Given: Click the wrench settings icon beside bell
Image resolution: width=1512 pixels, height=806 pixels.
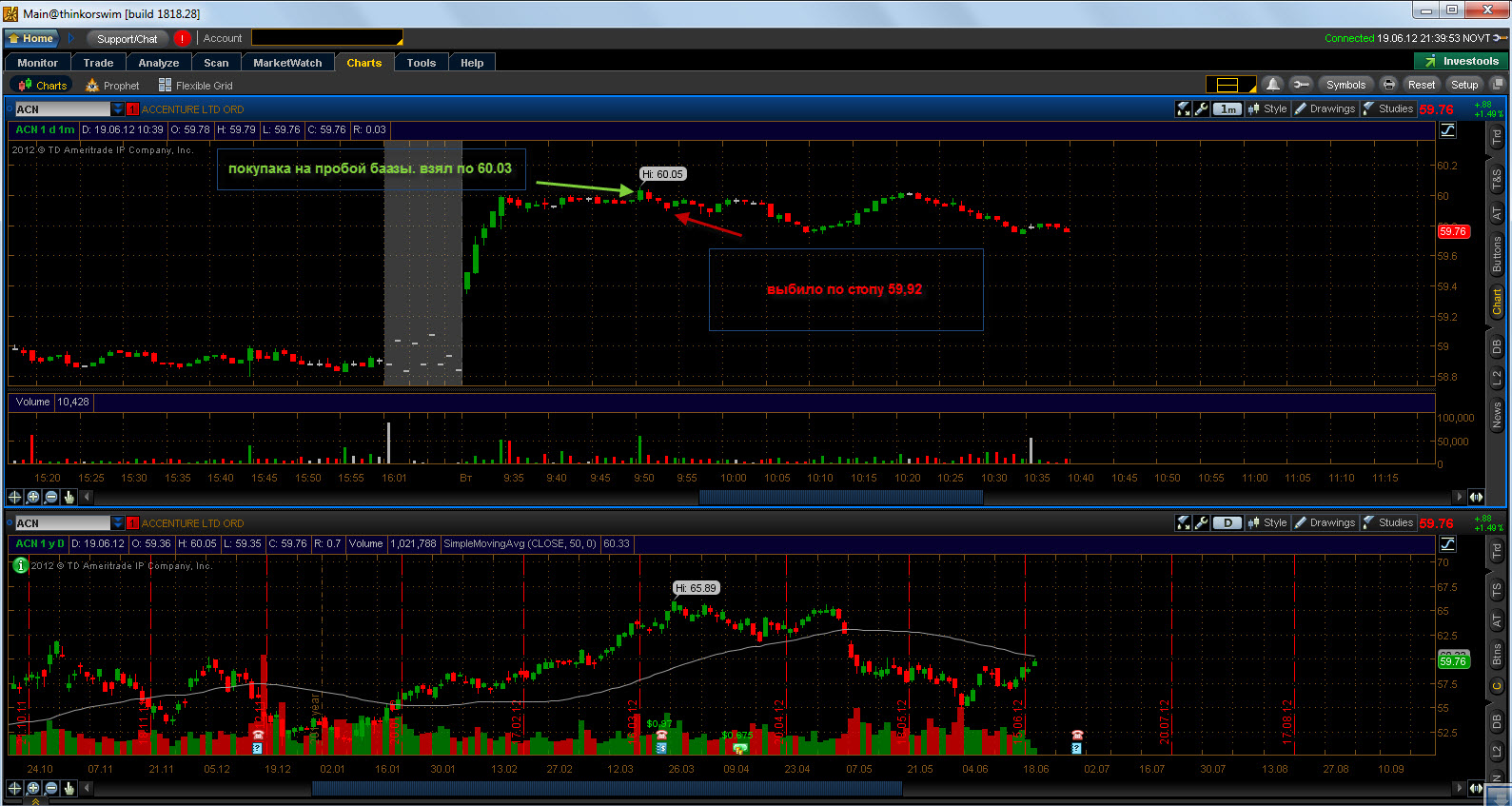Looking at the screenshot, I should (1301, 85).
